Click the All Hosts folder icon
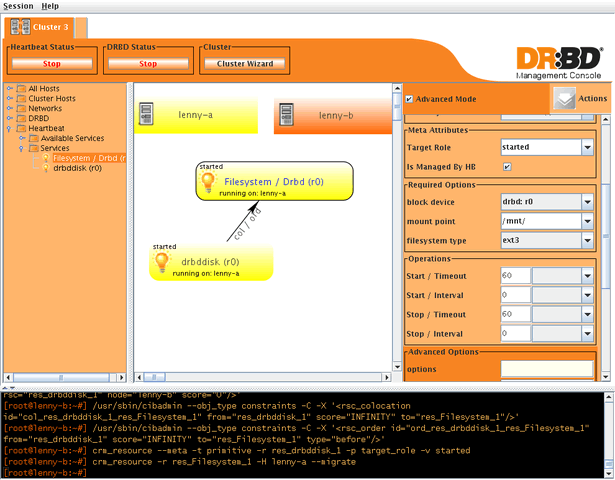 click(x=21, y=88)
